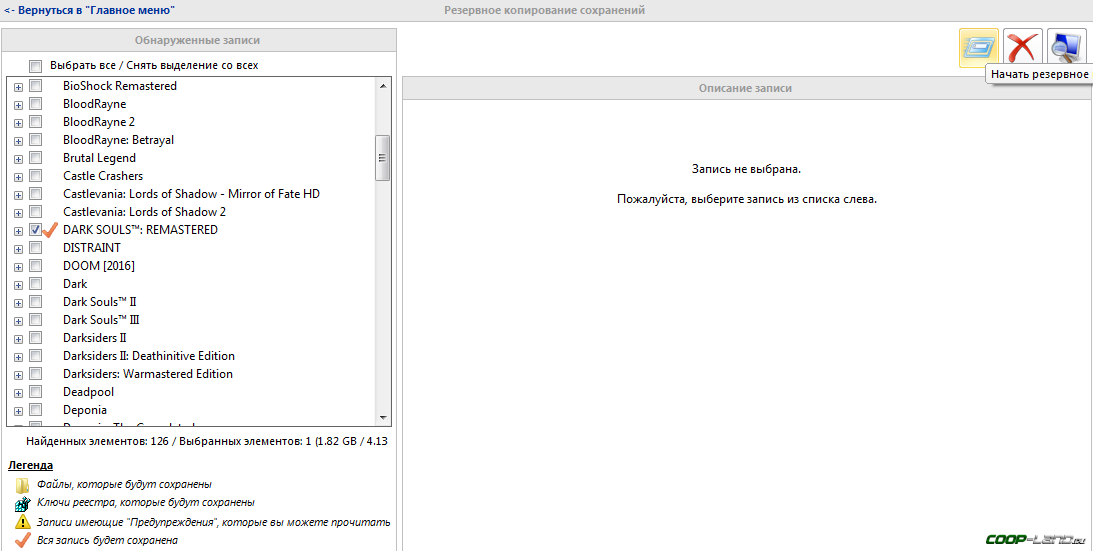Select Darksiders II: Deathinitive Edition in list
Viewport: 1093px width, 551px height.
[149, 356]
